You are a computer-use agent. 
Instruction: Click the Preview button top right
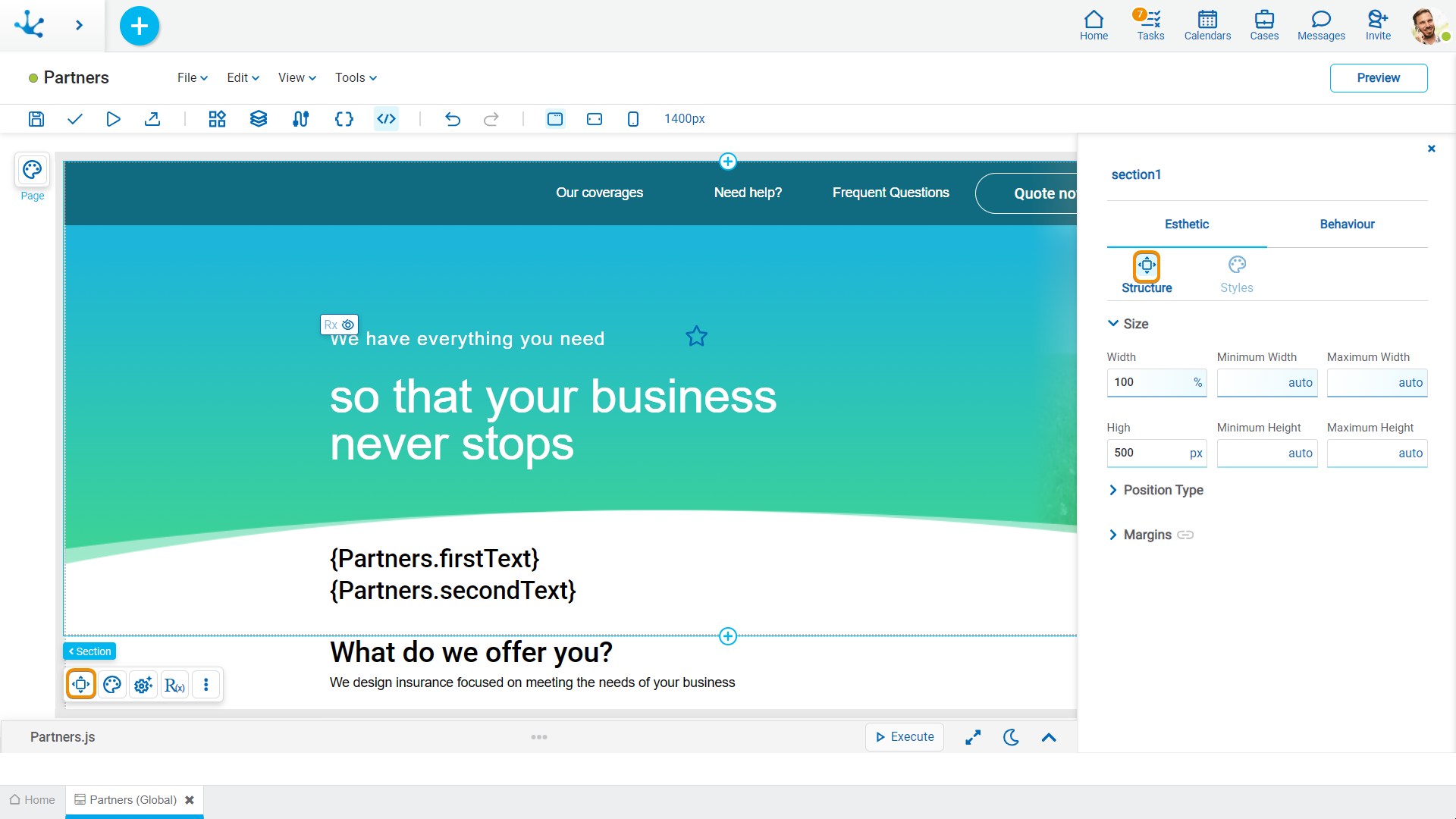click(1378, 77)
